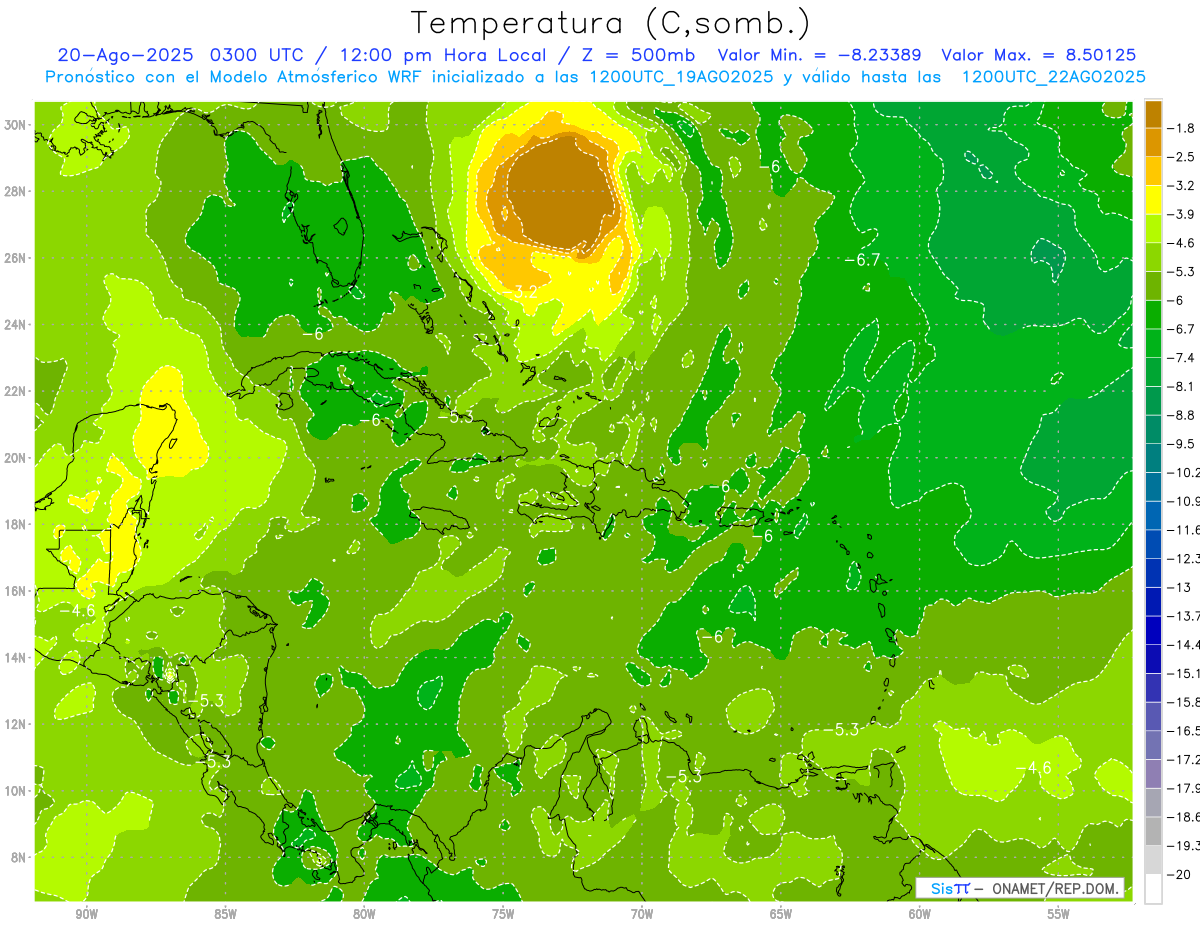1200x927 pixels.
Task: Click the '60W' longitude axis label
Action: click(x=920, y=914)
